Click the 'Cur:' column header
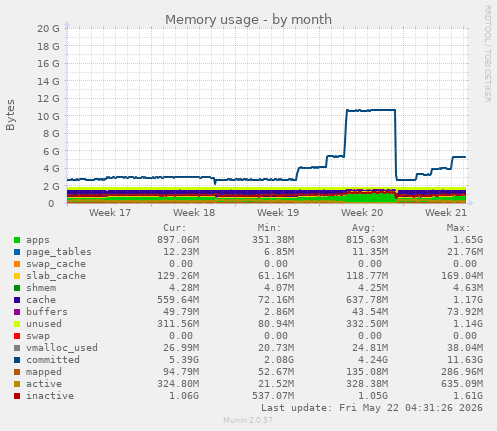 (175, 228)
